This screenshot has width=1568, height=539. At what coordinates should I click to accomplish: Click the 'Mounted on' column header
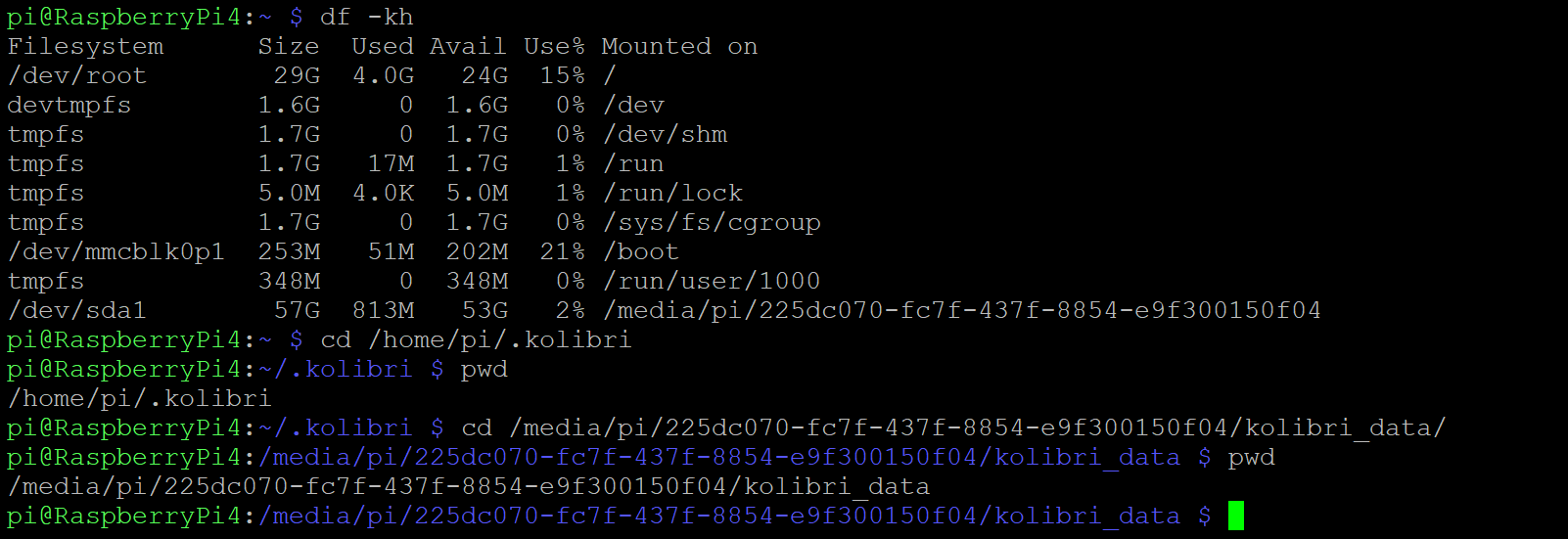(x=679, y=46)
